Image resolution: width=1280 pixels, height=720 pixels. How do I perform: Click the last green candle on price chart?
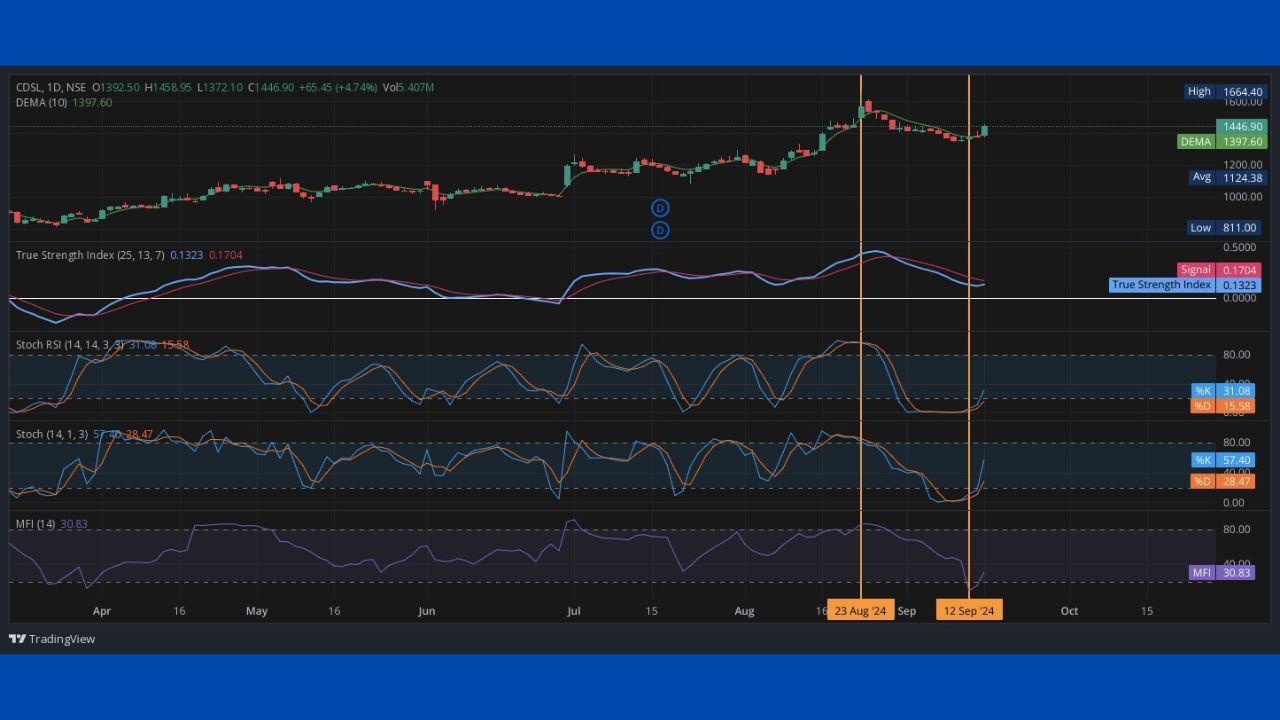point(985,130)
